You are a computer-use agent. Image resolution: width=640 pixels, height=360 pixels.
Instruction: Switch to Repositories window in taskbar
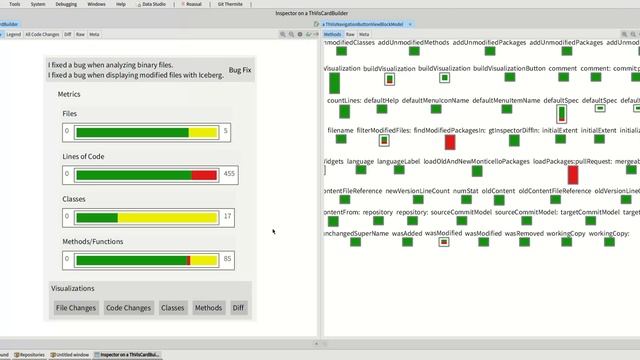coord(29,355)
